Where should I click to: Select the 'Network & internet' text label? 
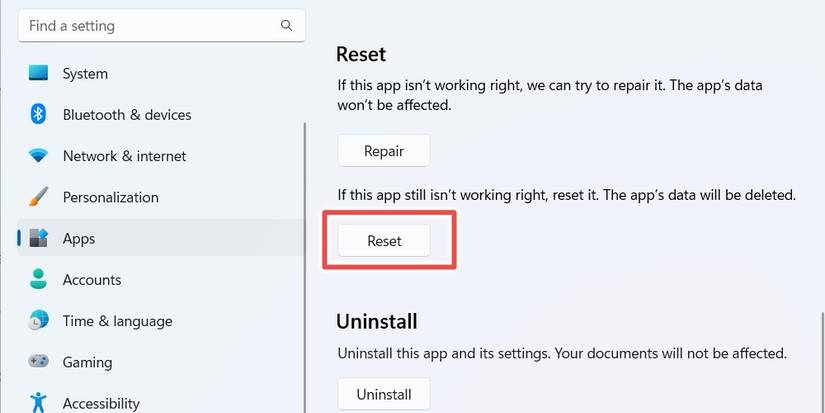tap(124, 156)
